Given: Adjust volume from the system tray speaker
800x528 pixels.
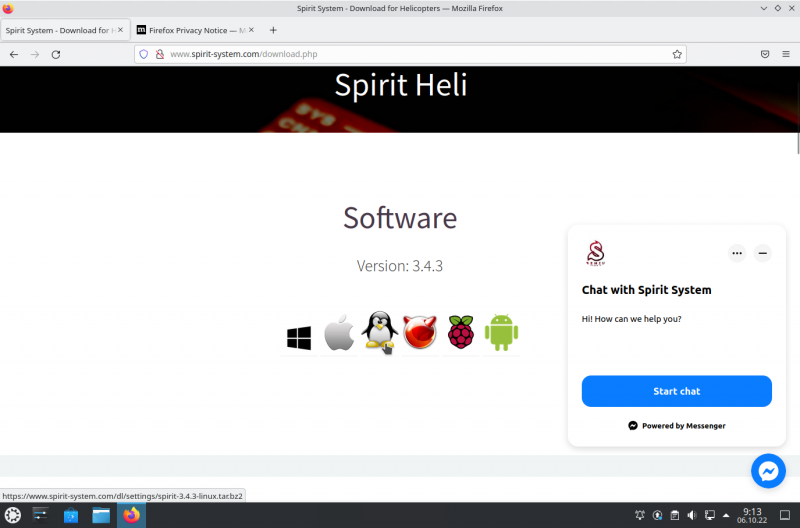Looking at the screenshot, I should pyautogui.click(x=691, y=516).
